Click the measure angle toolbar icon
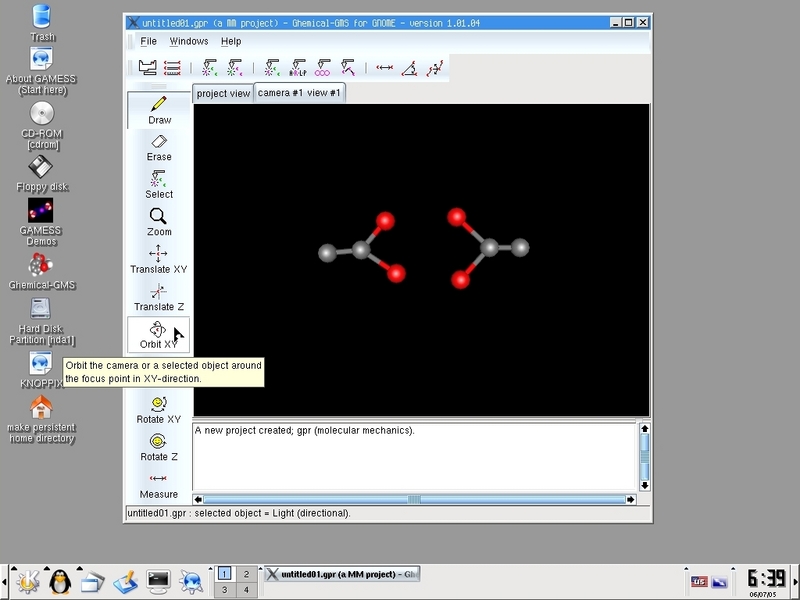 (410, 68)
